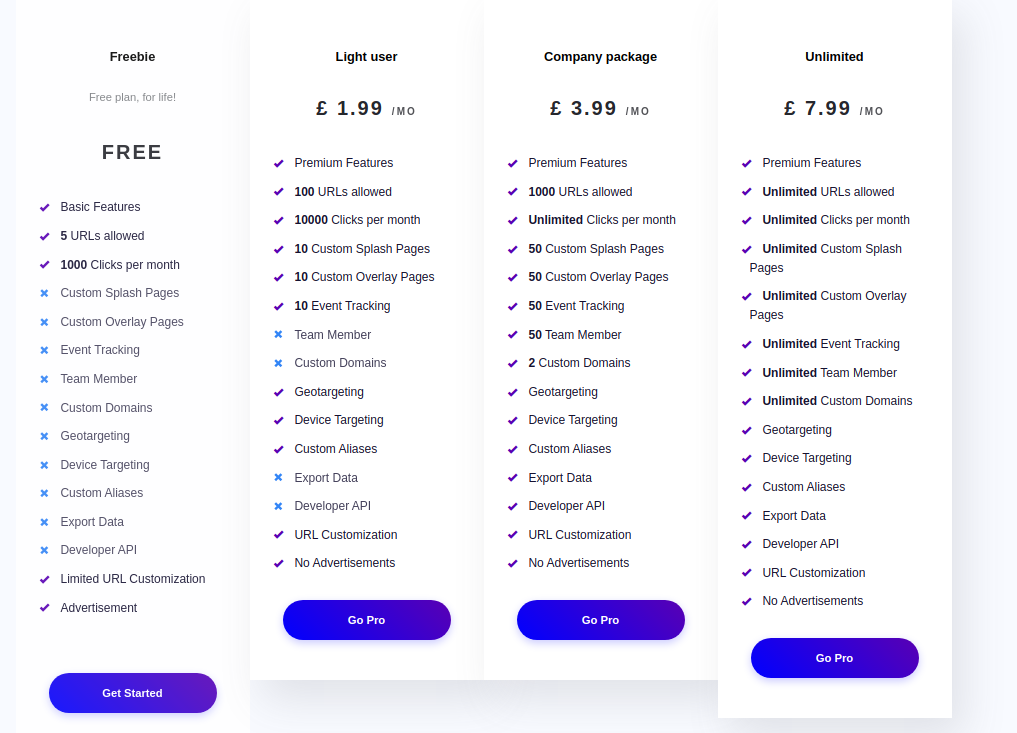
Task: Click the 'Free plan, for life!' subtitle
Action: click(132, 97)
